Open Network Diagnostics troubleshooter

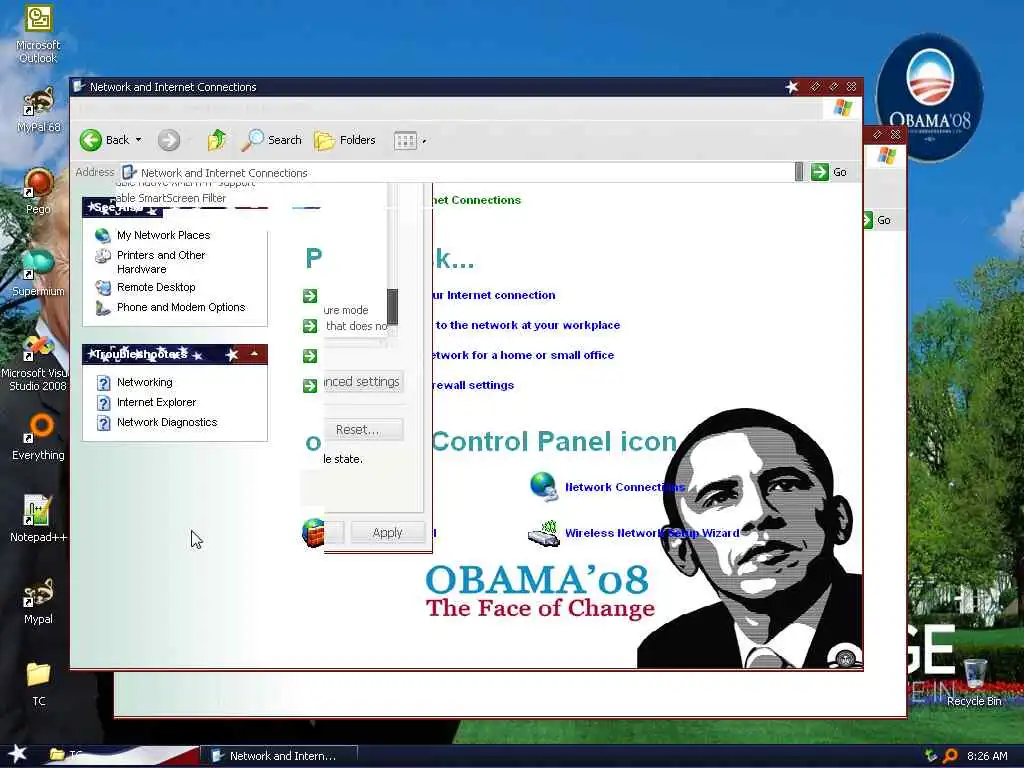167,422
